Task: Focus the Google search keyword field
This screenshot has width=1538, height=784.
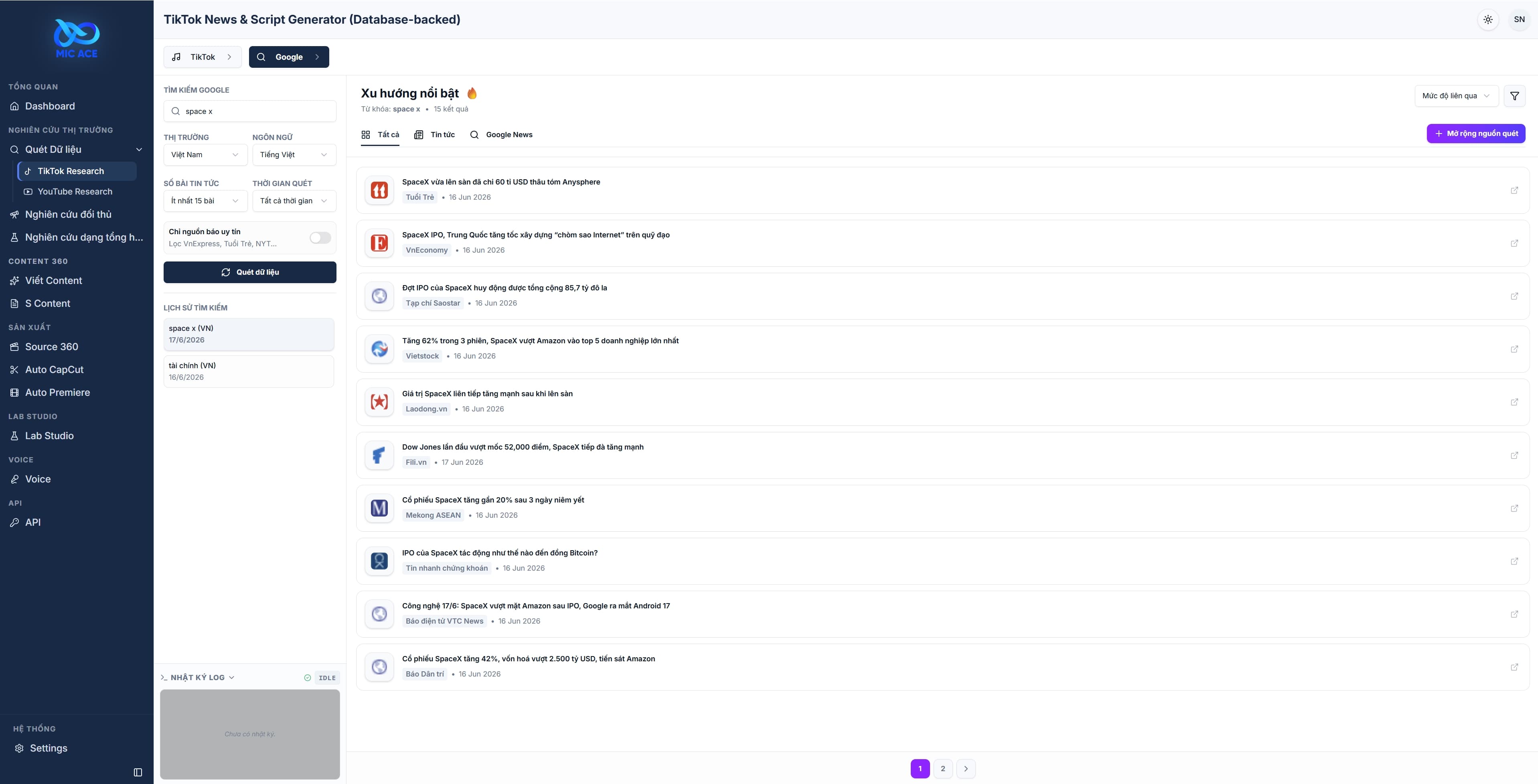Action: tap(249, 111)
